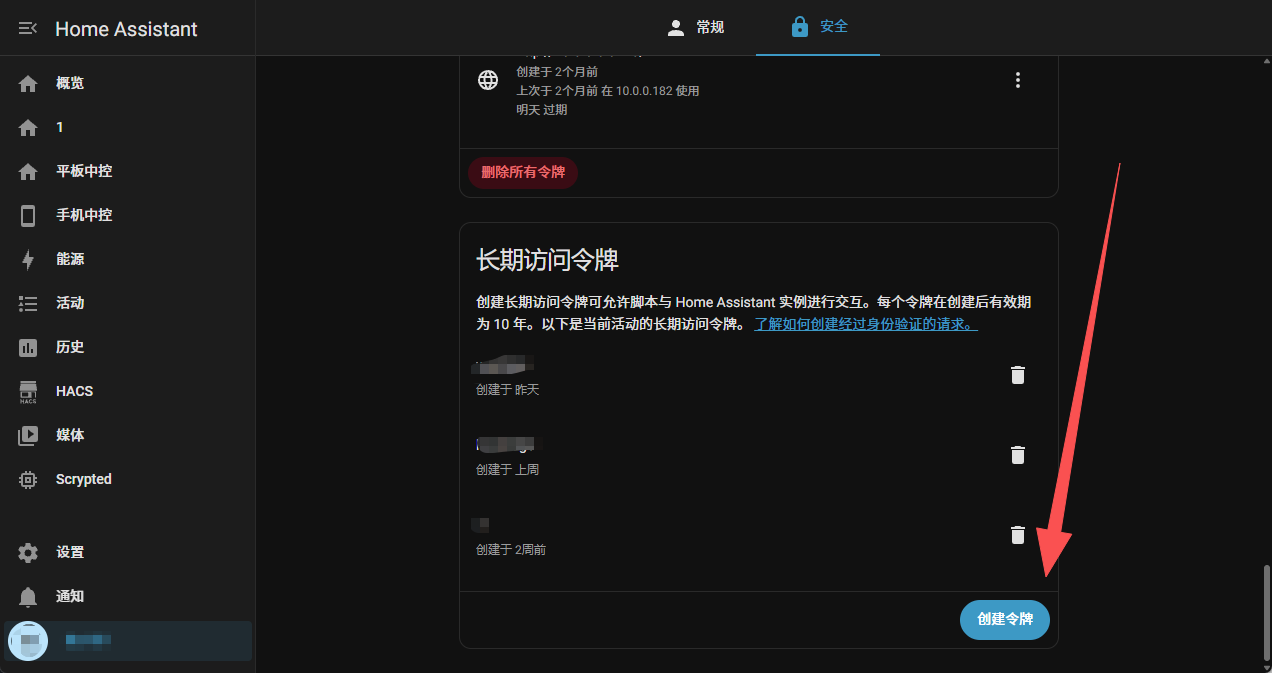Screen dimensions: 1272x673
Task: Open the 历史 history panel
Action: pyautogui.click(x=128, y=347)
